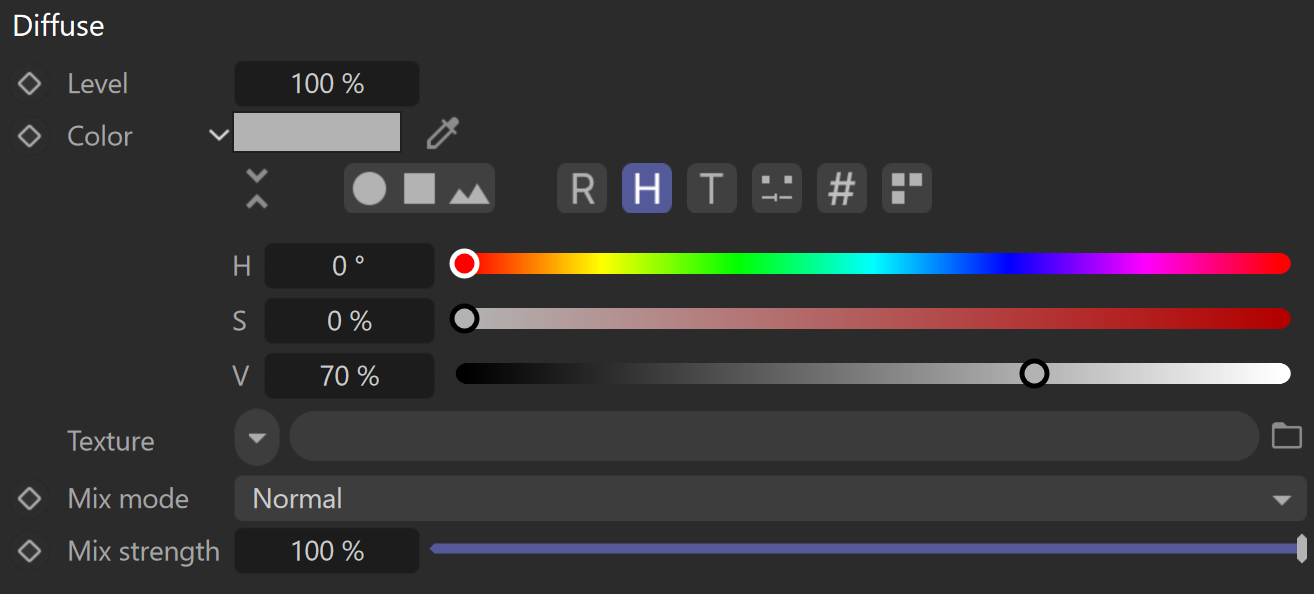Switch to the color wheel picker mode

[369, 188]
